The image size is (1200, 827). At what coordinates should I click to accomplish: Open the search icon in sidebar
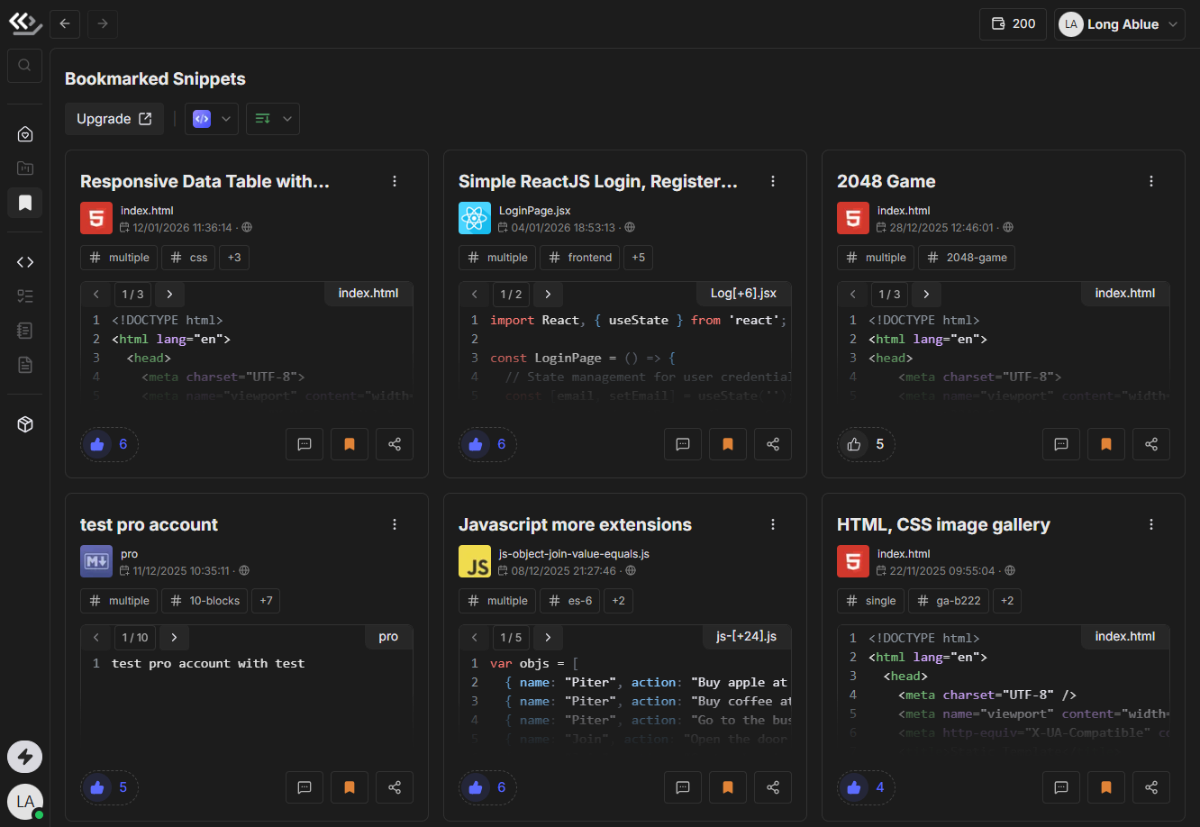[25, 66]
